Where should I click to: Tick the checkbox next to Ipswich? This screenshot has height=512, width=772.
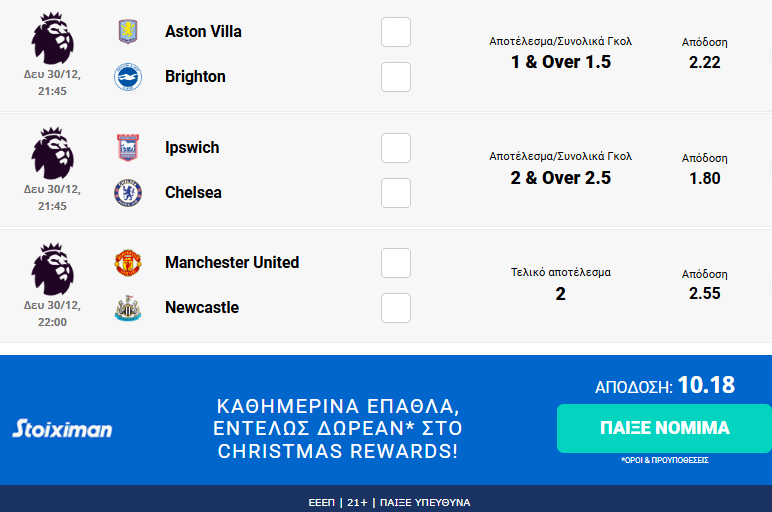(x=396, y=148)
